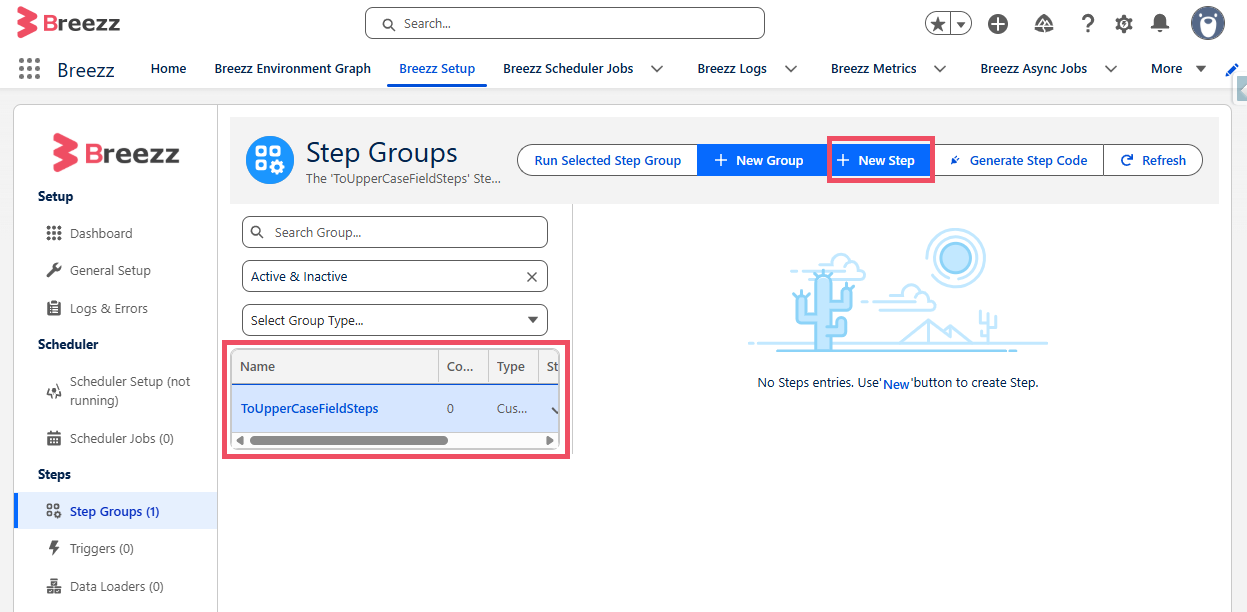This screenshot has width=1247, height=612.
Task: Click the table scroll left arrow
Action: (238, 440)
